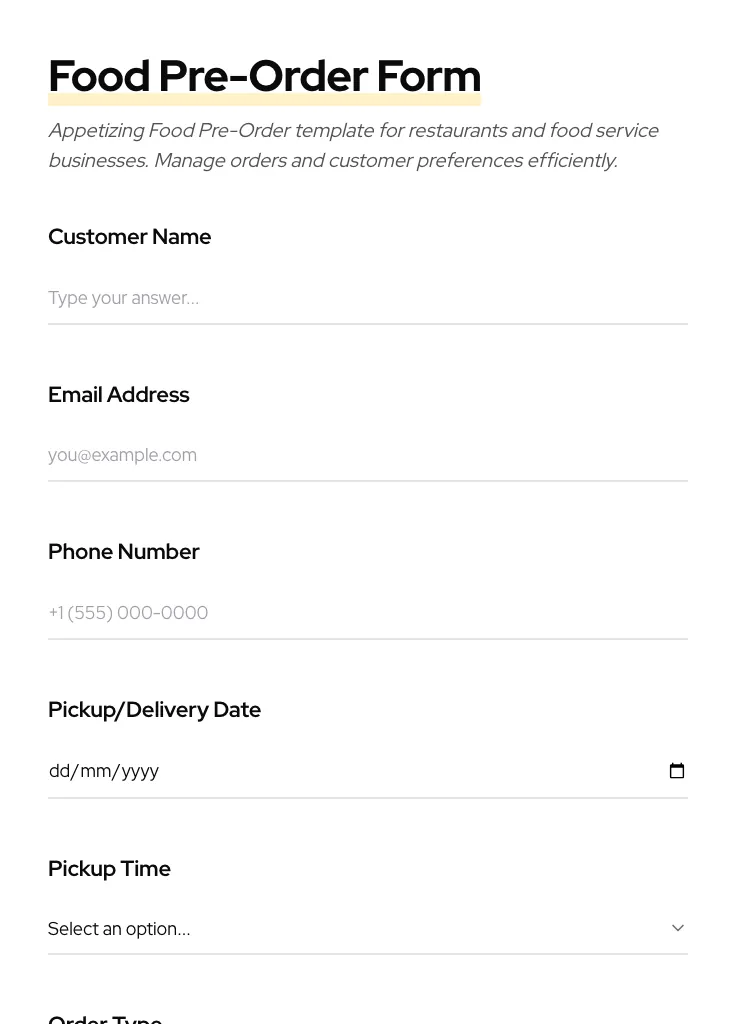
Task: Click the "Pickup Time" label
Action: coord(109,869)
